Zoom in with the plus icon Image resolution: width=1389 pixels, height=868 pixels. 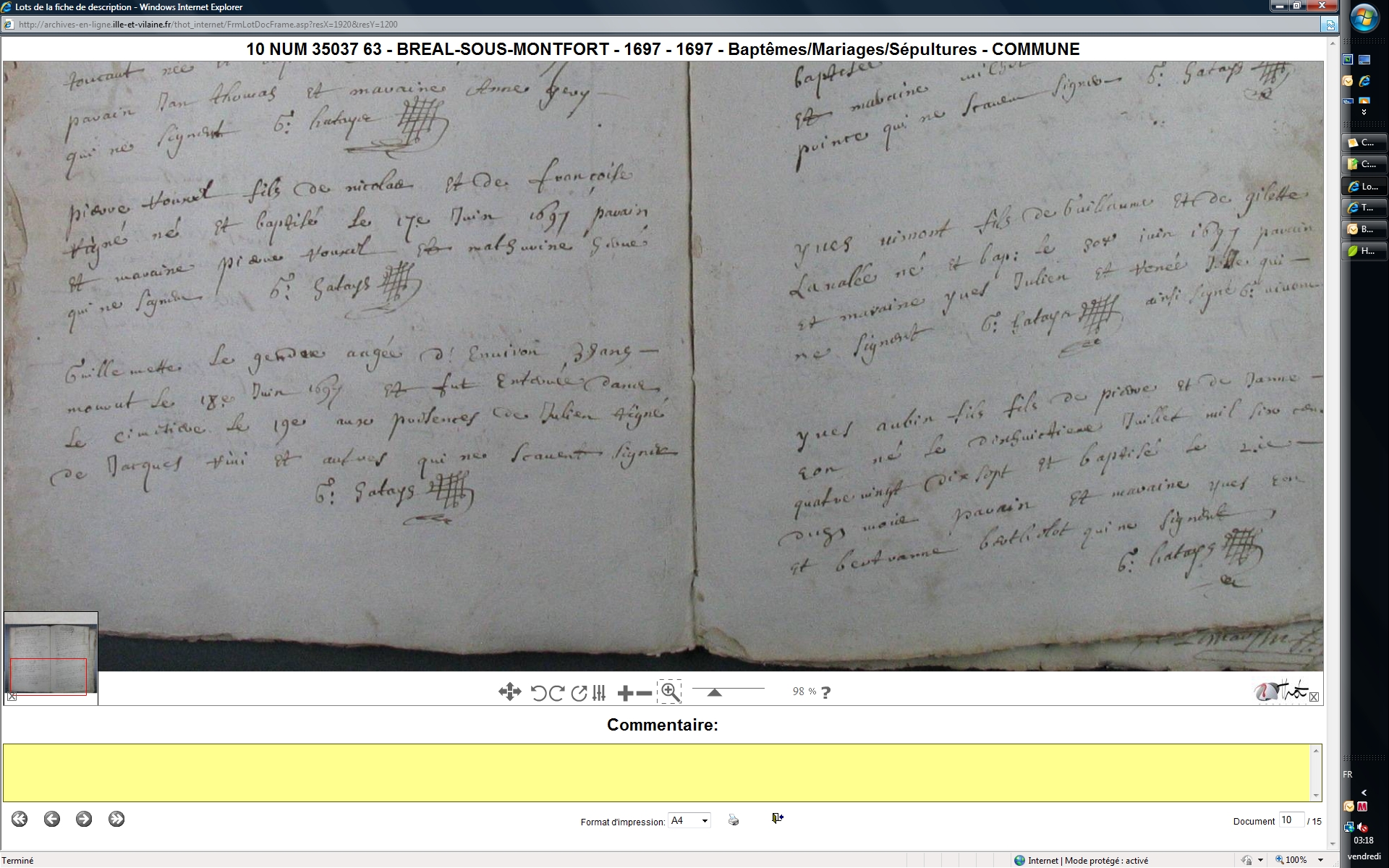625,694
